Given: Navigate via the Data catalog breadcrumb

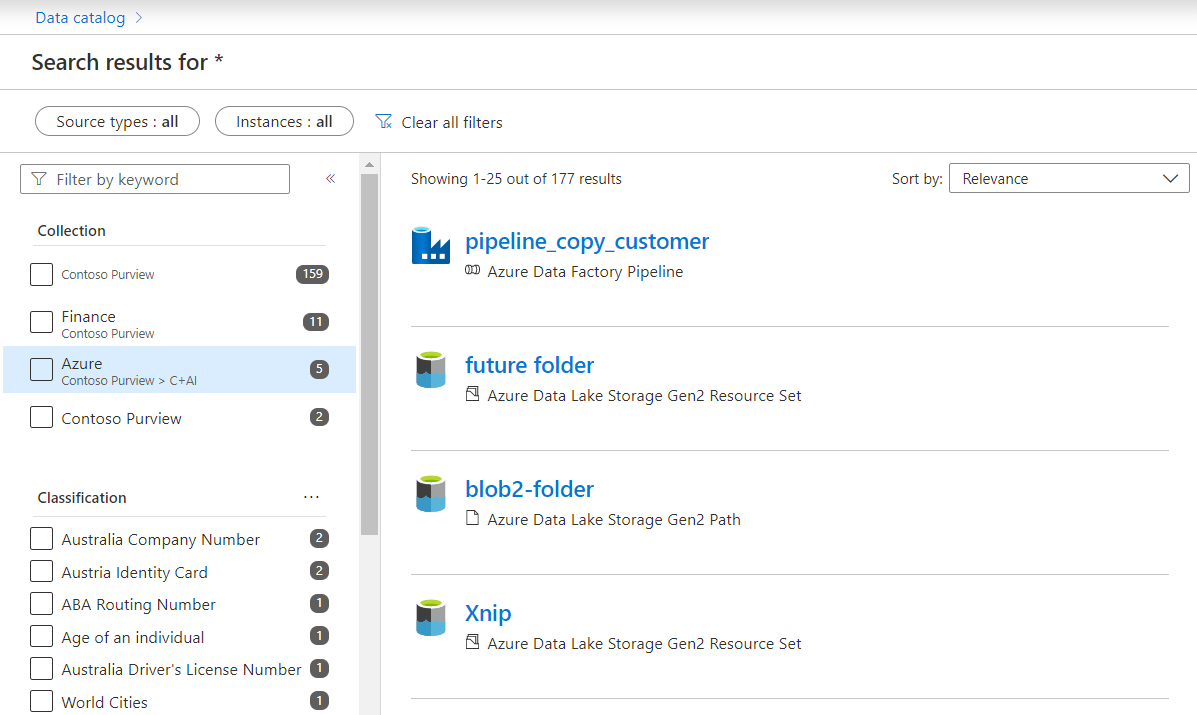Looking at the screenshot, I should 79,17.
